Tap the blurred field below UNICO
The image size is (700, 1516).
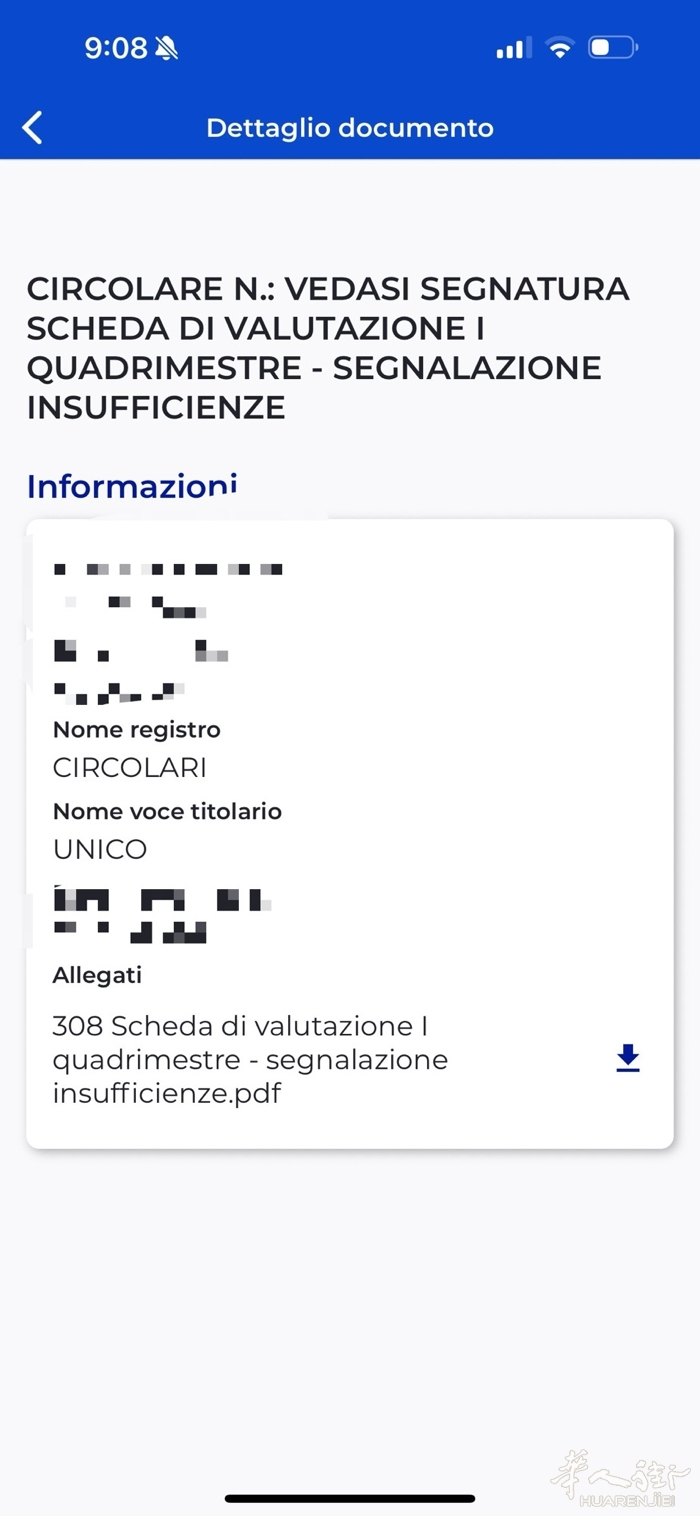160,915
